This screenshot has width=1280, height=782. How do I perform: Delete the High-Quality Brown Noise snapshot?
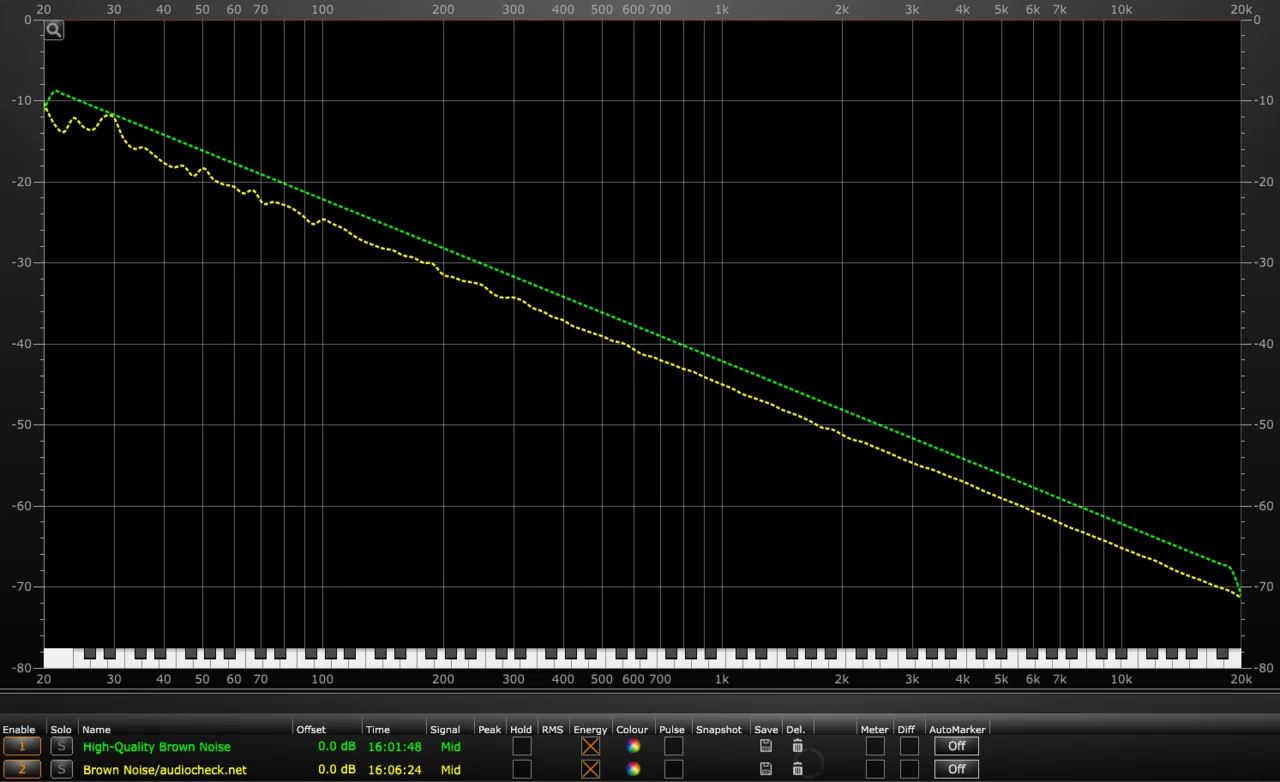[x=797, y=746]
